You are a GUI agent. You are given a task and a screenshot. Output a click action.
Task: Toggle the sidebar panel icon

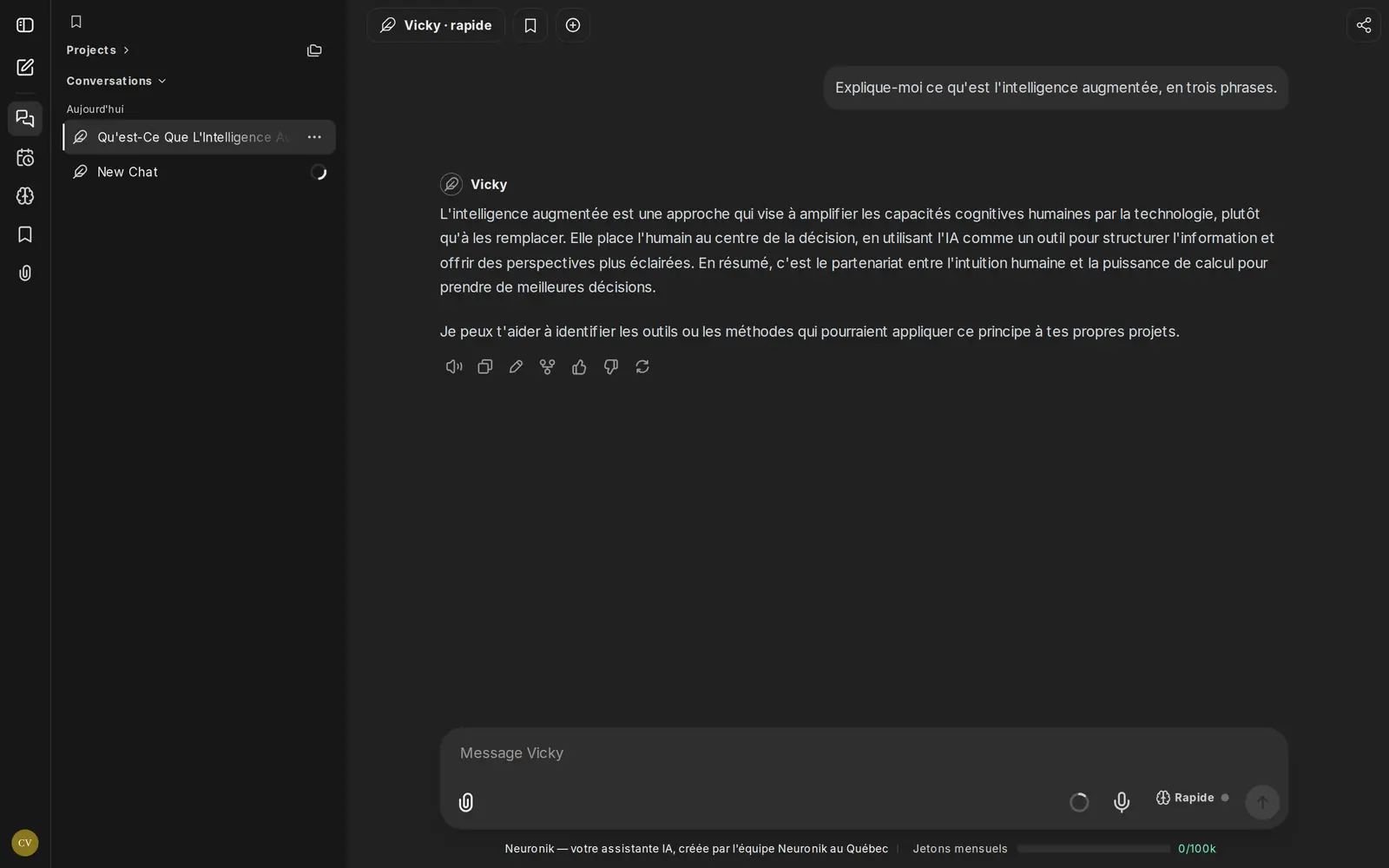25,25
